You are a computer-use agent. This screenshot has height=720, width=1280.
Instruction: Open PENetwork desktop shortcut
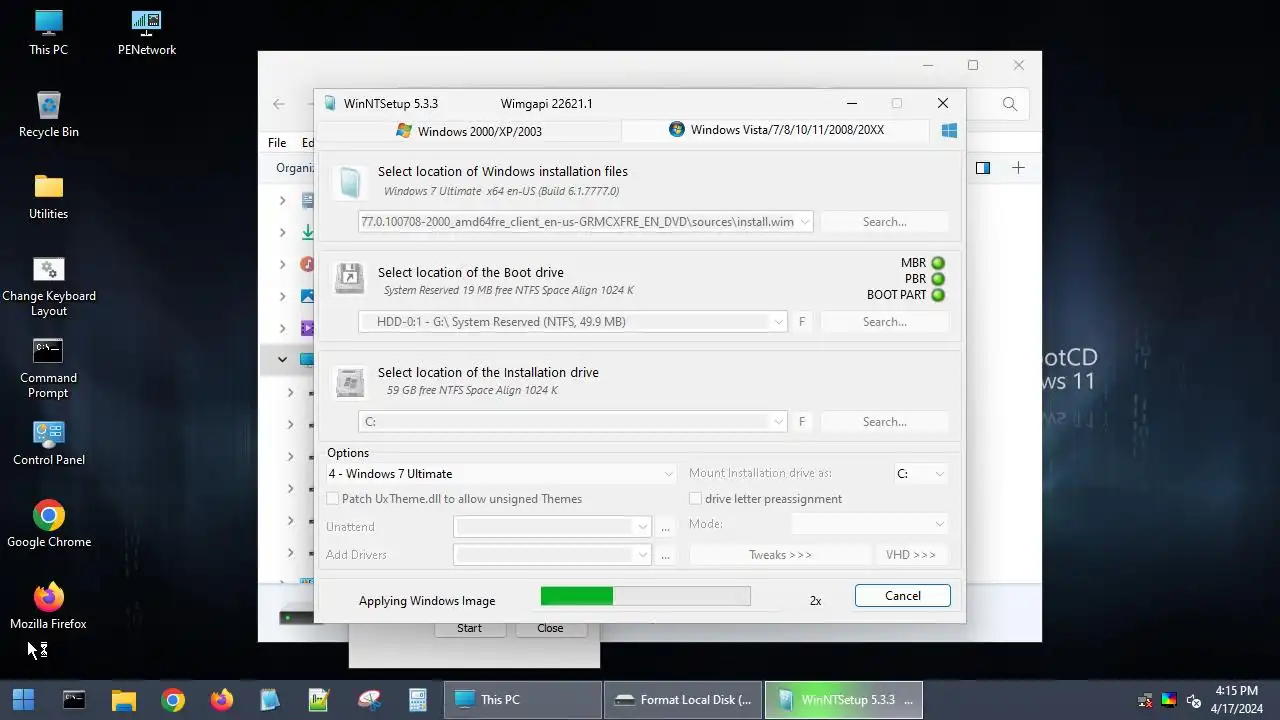click(146, 32)
